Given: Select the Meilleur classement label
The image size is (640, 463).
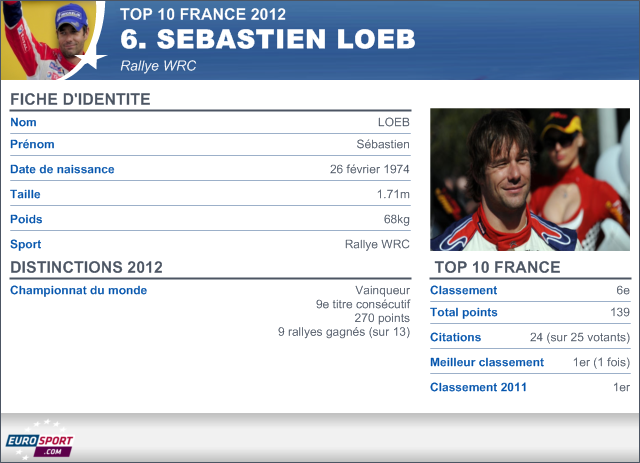Looking at the screenshot, I should (487, 362).
